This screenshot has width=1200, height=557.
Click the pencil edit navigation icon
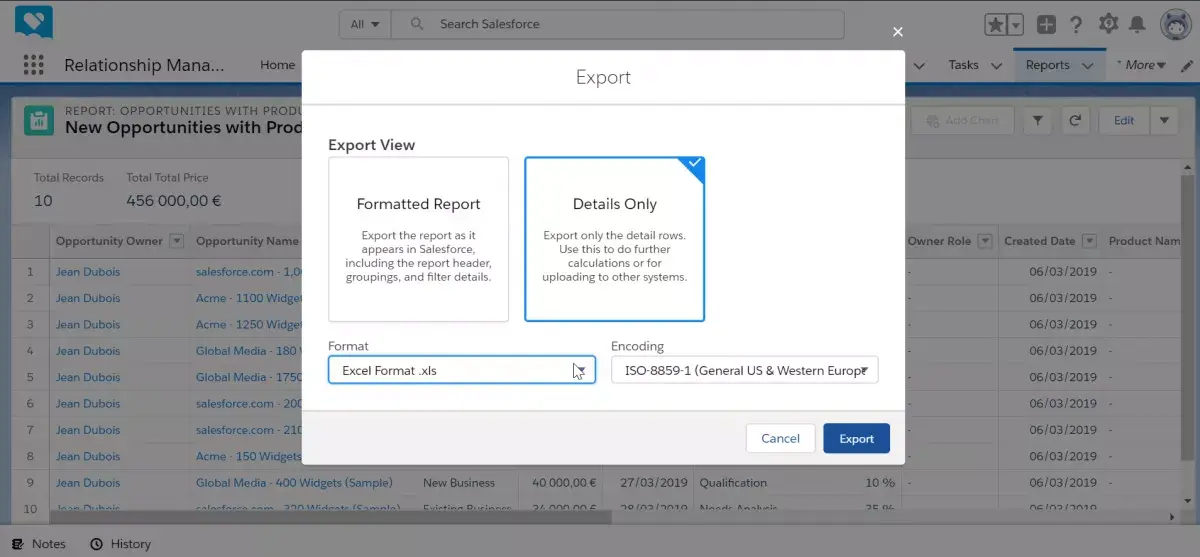click(x=1187, y=65)
